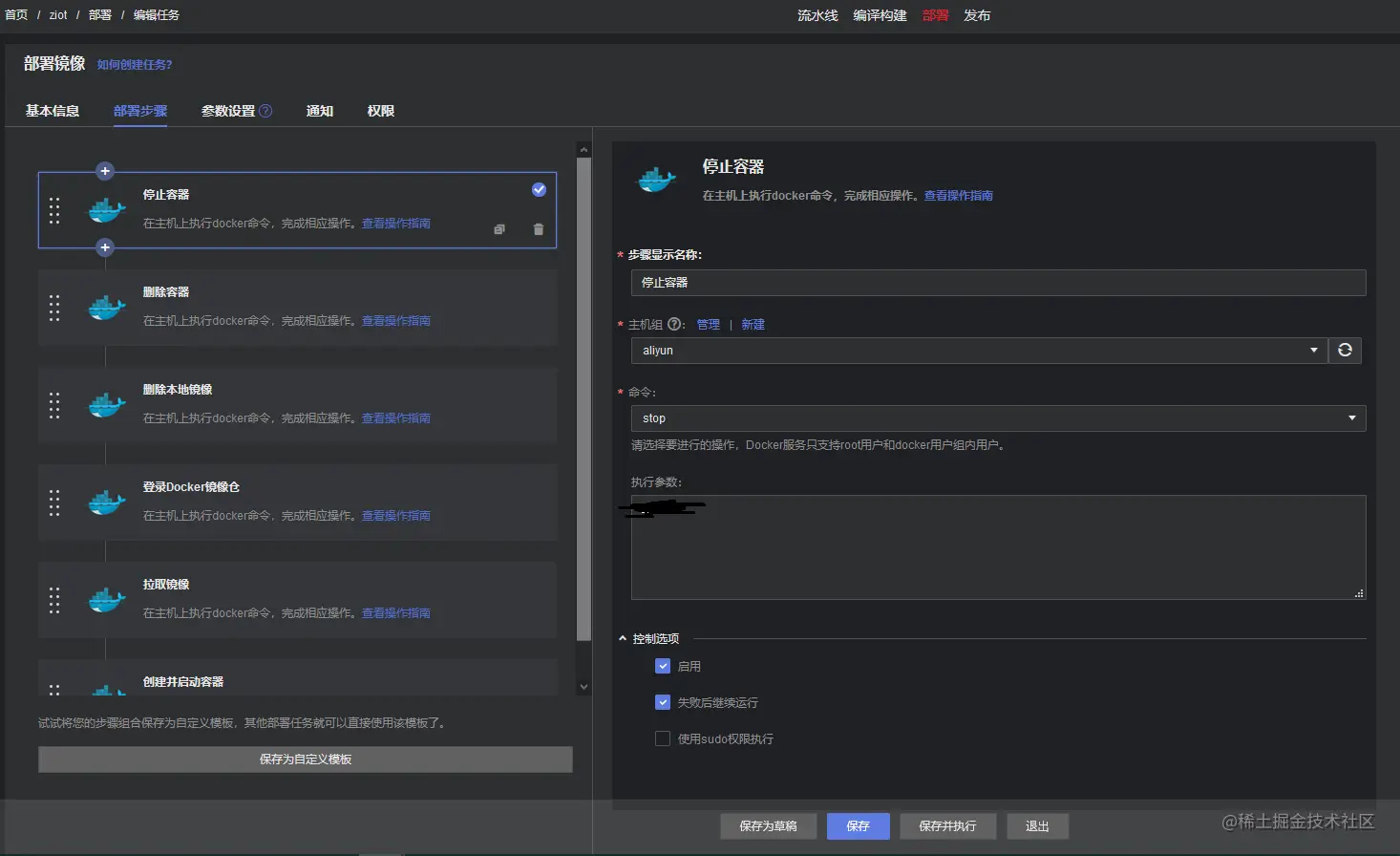Switch to the 部署步骤 tab
Viewport: 1400px width, 856px height.
[140, 111]
